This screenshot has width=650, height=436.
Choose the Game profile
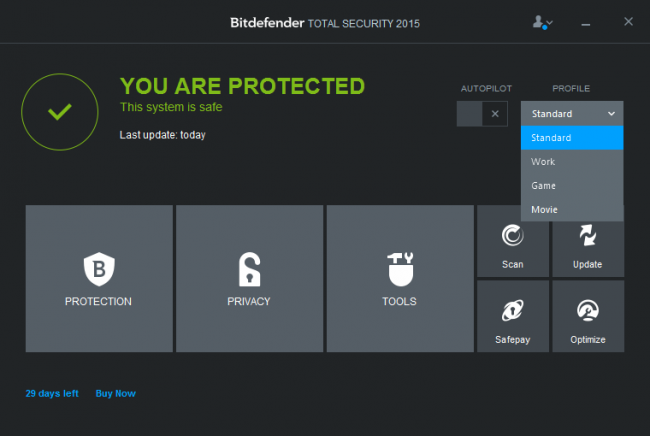click(572, 186)
